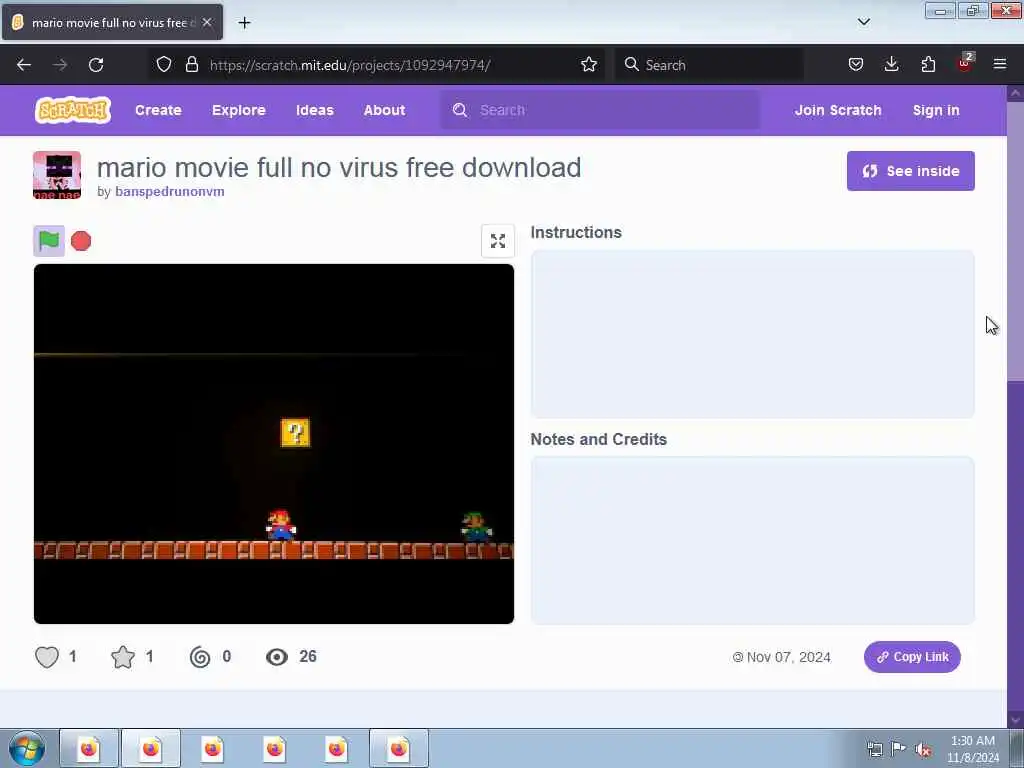Click the red stop sign button

[81, 241]
